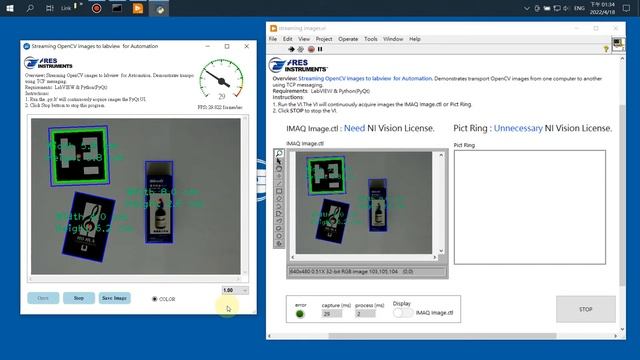This screenshot has width=640, height=360.
Task: Click the ENG language indicator in the tray
Action: tap(579, 8)
